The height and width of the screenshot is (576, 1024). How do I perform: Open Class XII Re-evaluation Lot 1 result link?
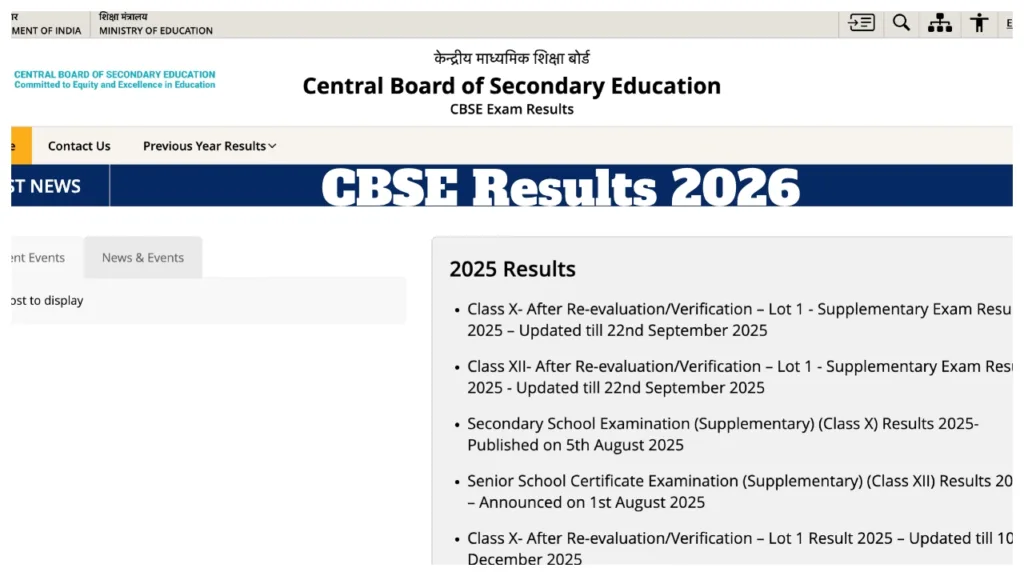(738, 376)
